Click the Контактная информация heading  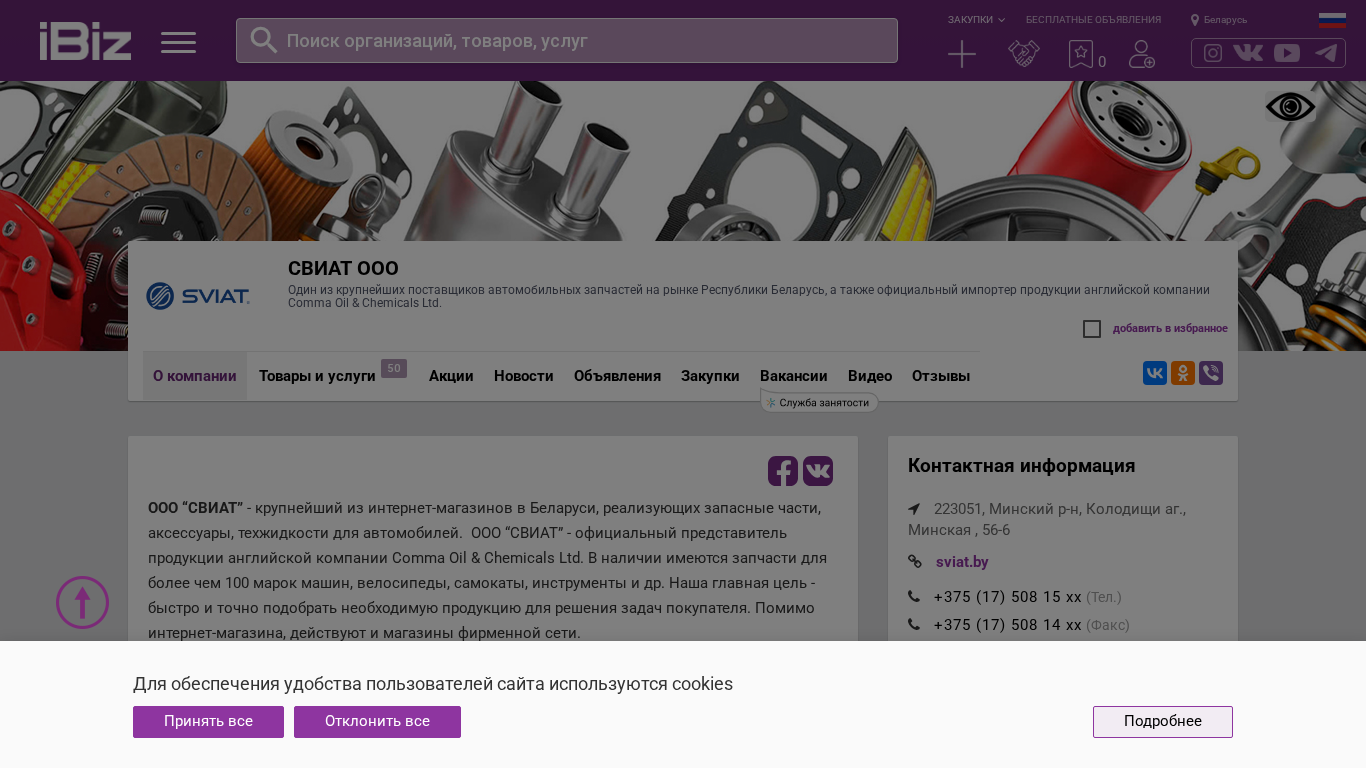[1021, 466]
